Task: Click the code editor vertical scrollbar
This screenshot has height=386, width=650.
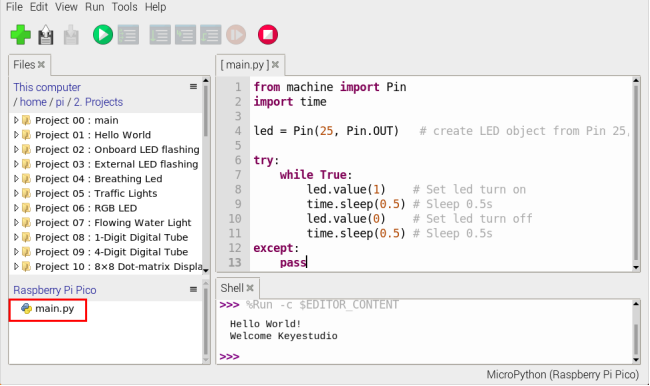Action: [x=636, y=174]
